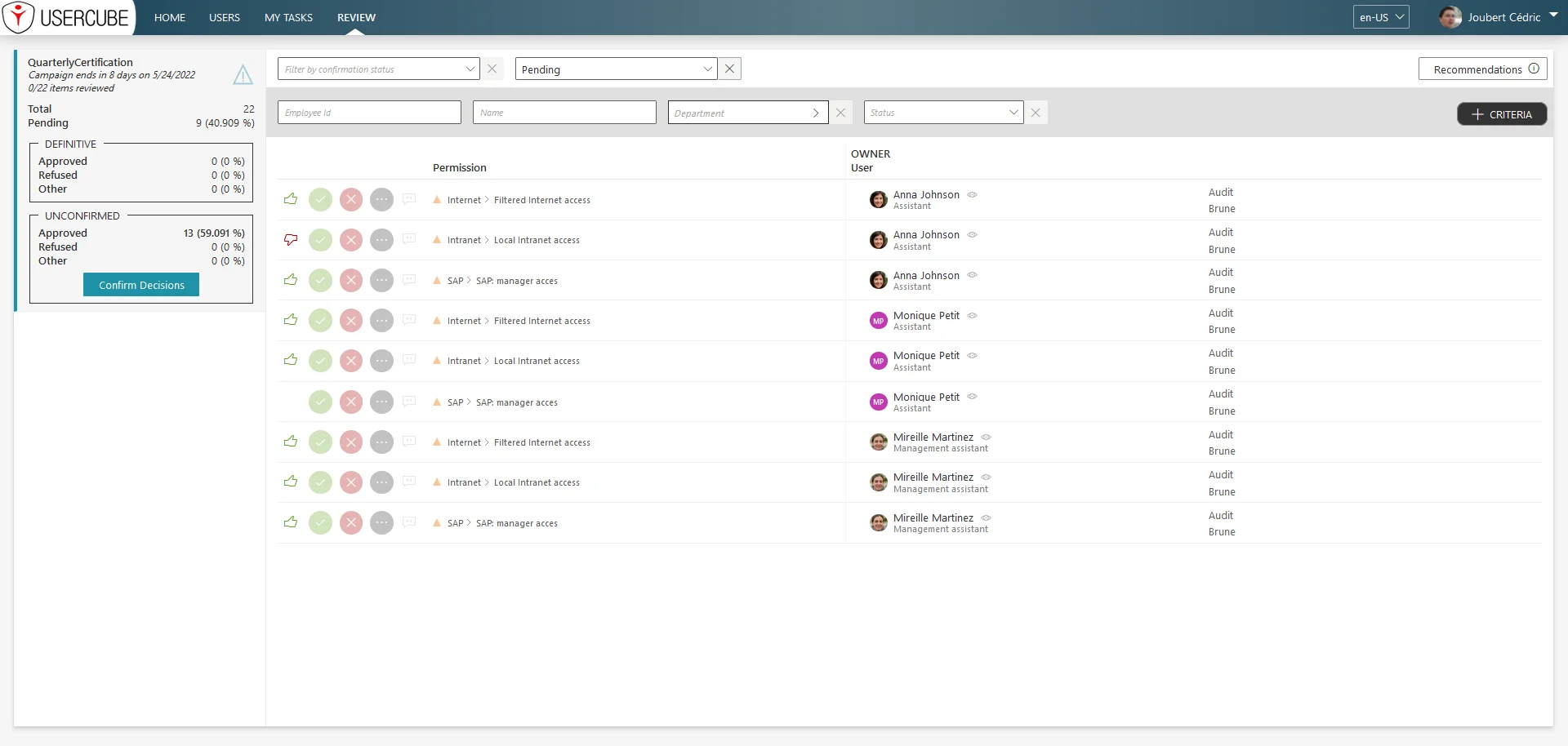Screen dimensions: 1568x746
Task: Refuse Anna Johnson's SAP manager acces
Action: click(x=351, y=281)
